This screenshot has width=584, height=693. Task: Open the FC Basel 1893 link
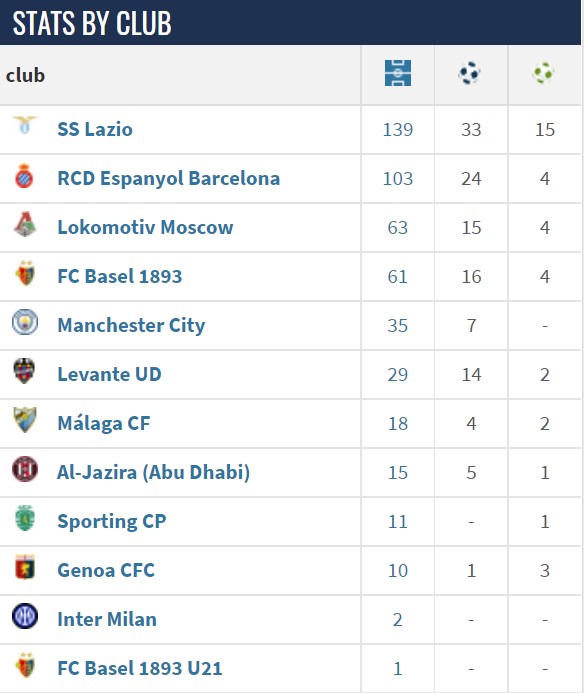tap(120, 276)
